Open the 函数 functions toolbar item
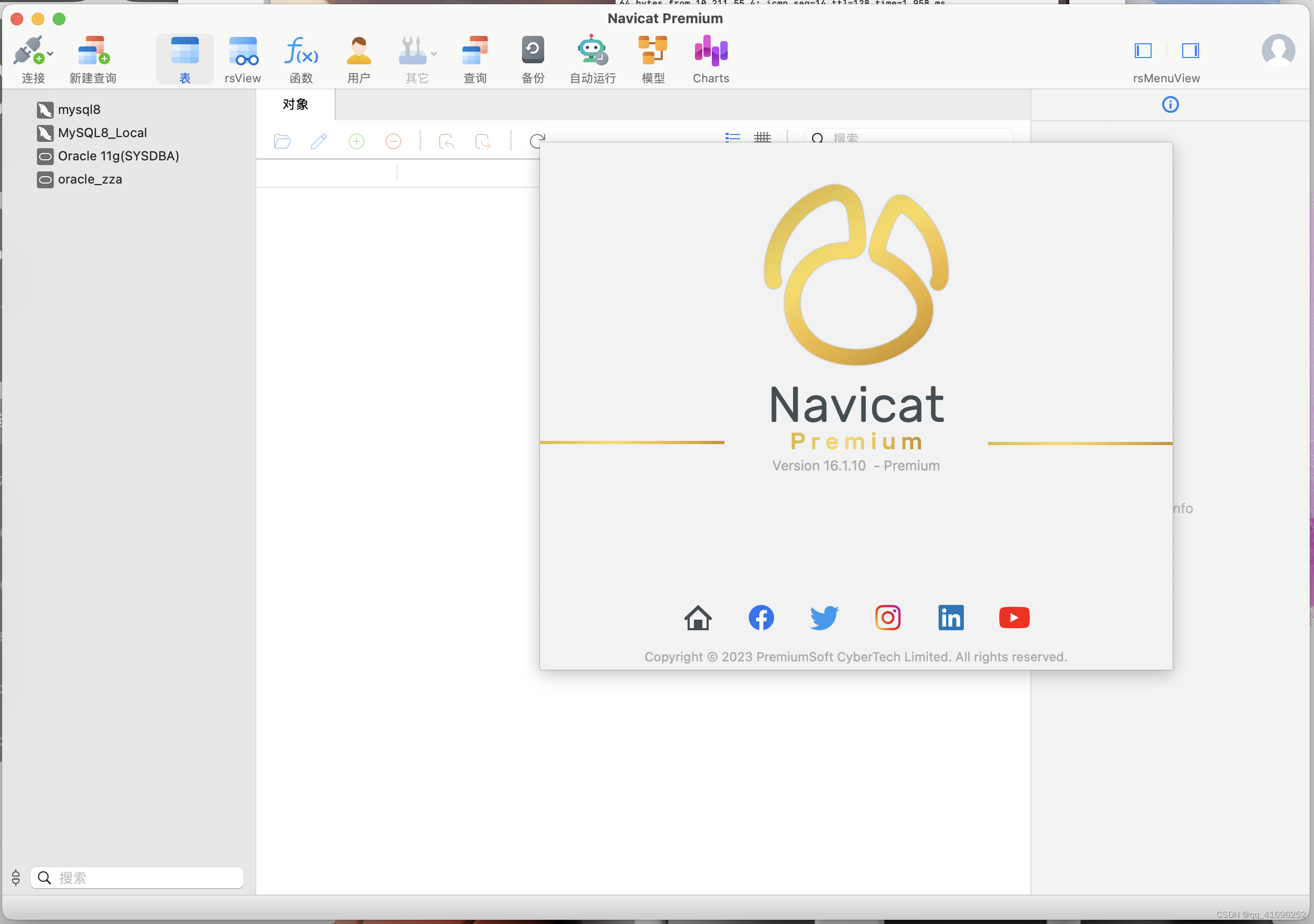The width and height of the screenshot is (1314, 924). [x=301, y=59]
